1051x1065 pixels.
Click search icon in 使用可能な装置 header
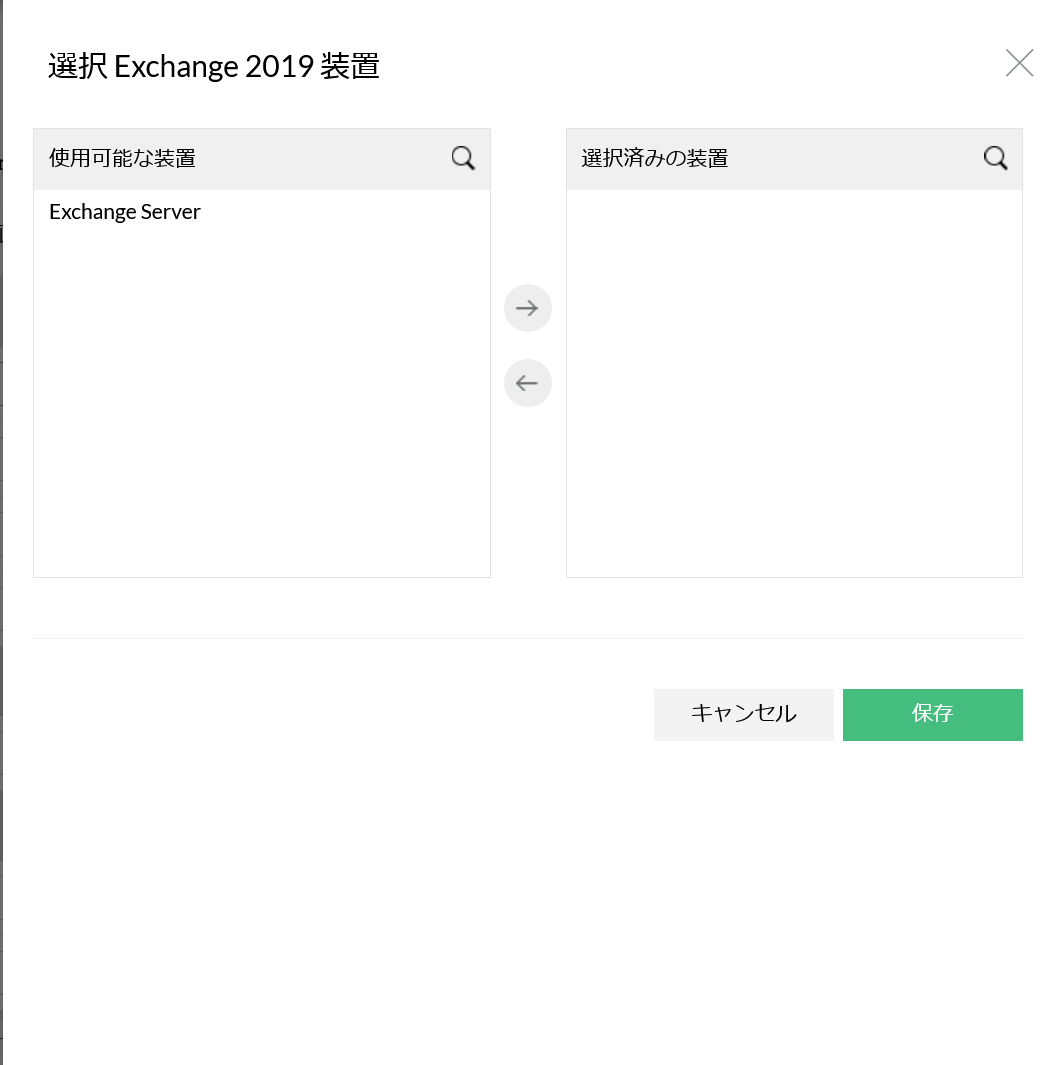463,158
